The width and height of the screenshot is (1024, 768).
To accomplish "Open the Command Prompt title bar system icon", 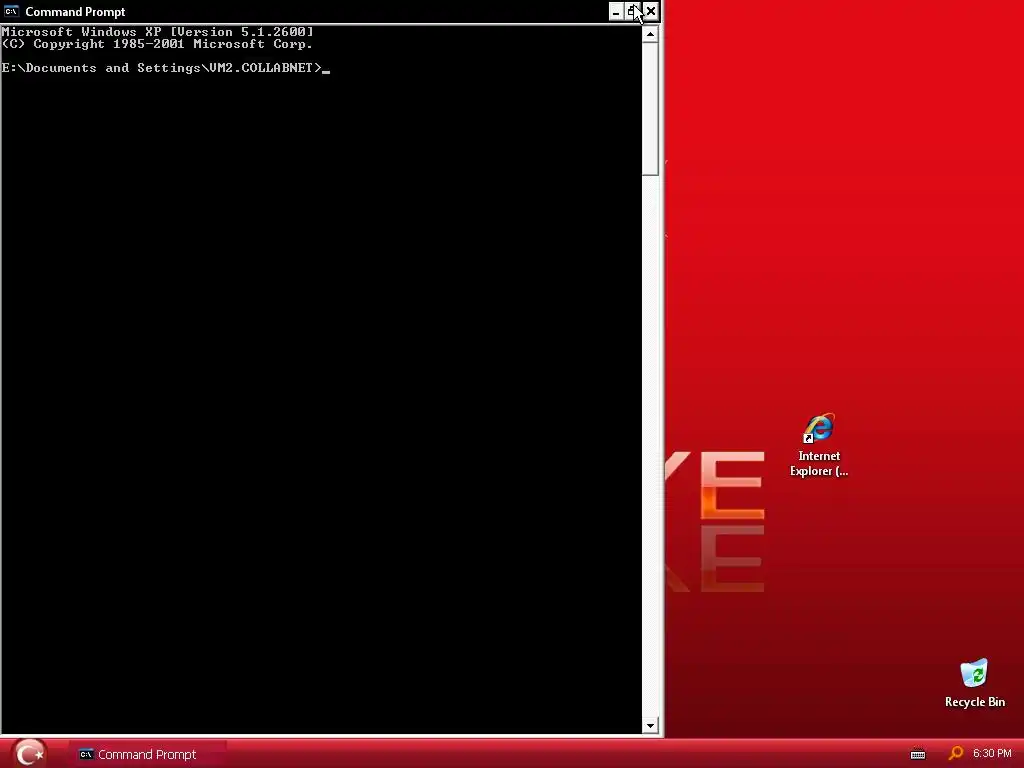I will pos(11,11).
